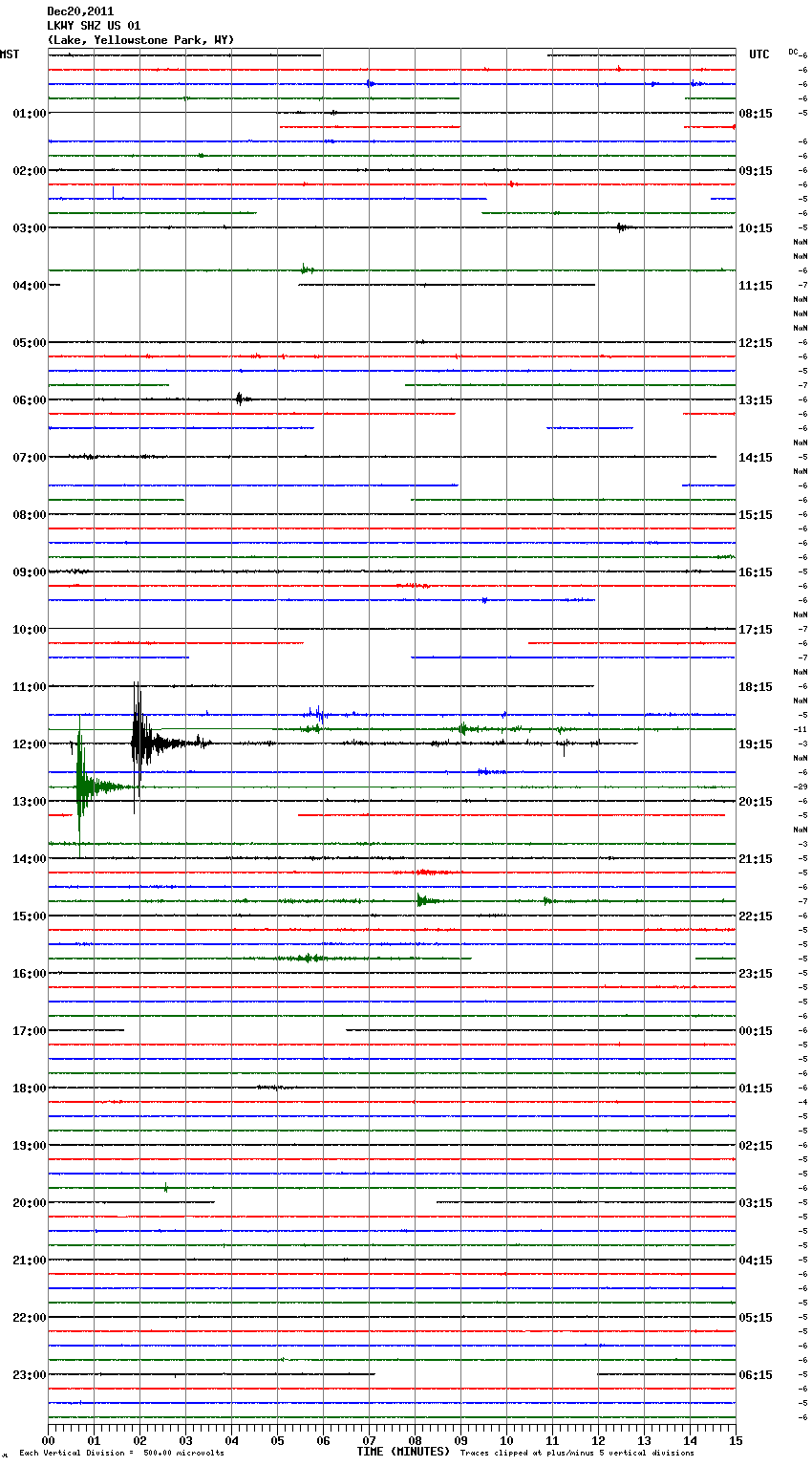Pick the 05:00 MST time label
812x1466 pixels.
click(x=30, y=343)
